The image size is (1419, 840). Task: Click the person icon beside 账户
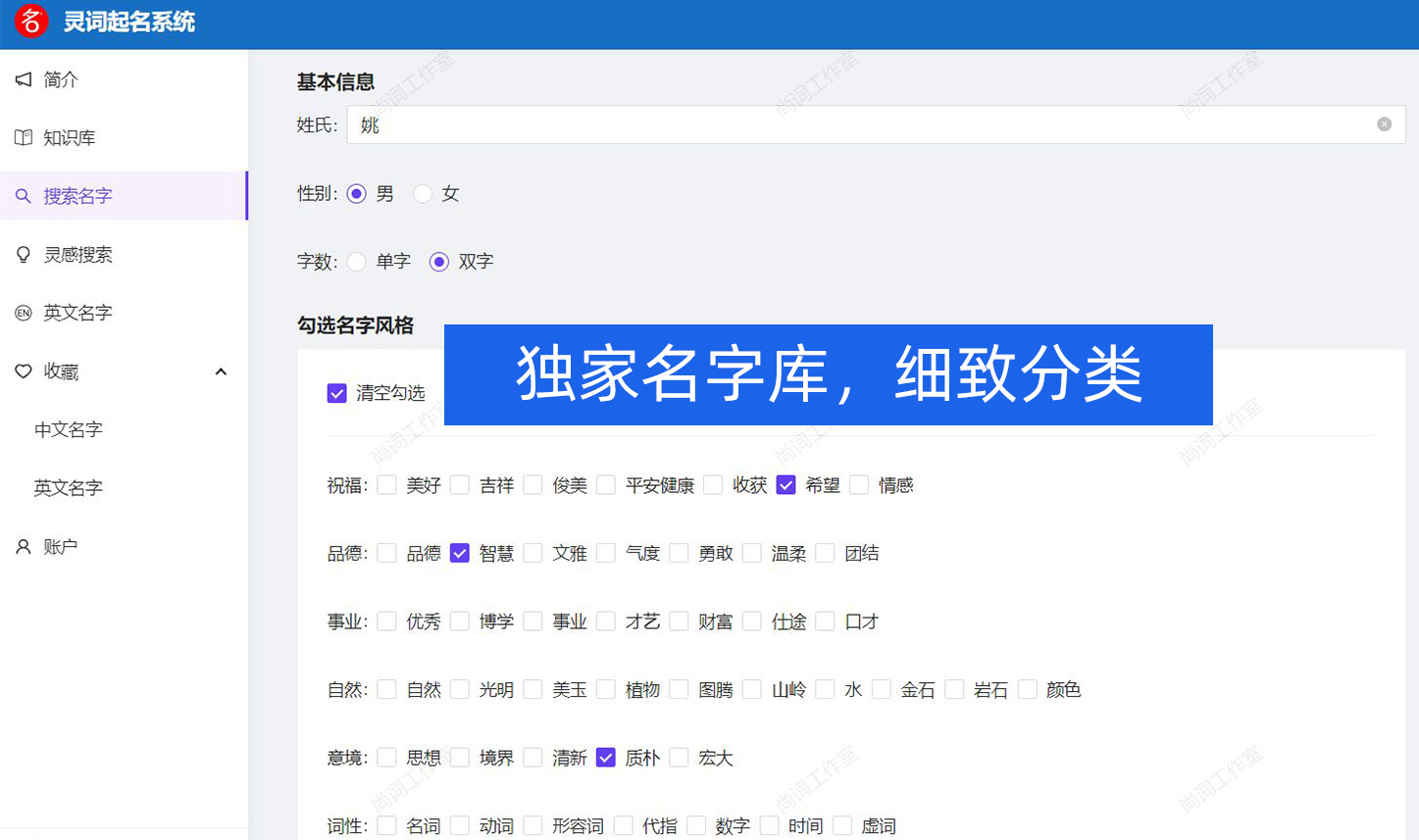click(x=24, y=547)
